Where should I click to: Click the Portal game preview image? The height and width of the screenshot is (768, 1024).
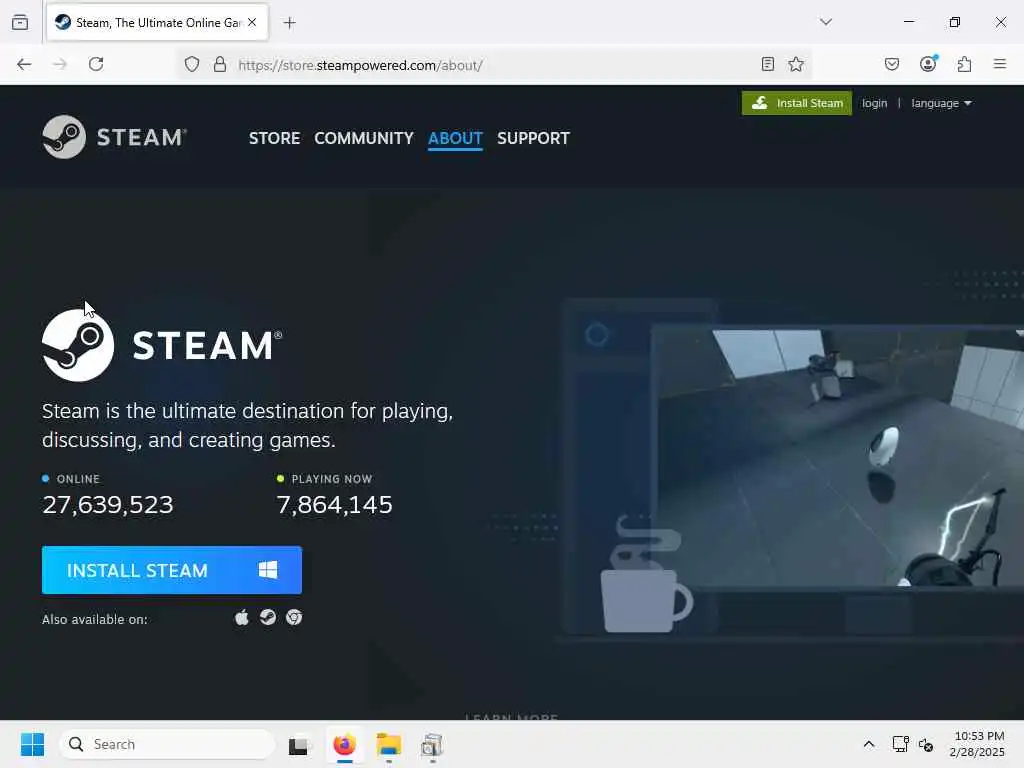(838, 457)
